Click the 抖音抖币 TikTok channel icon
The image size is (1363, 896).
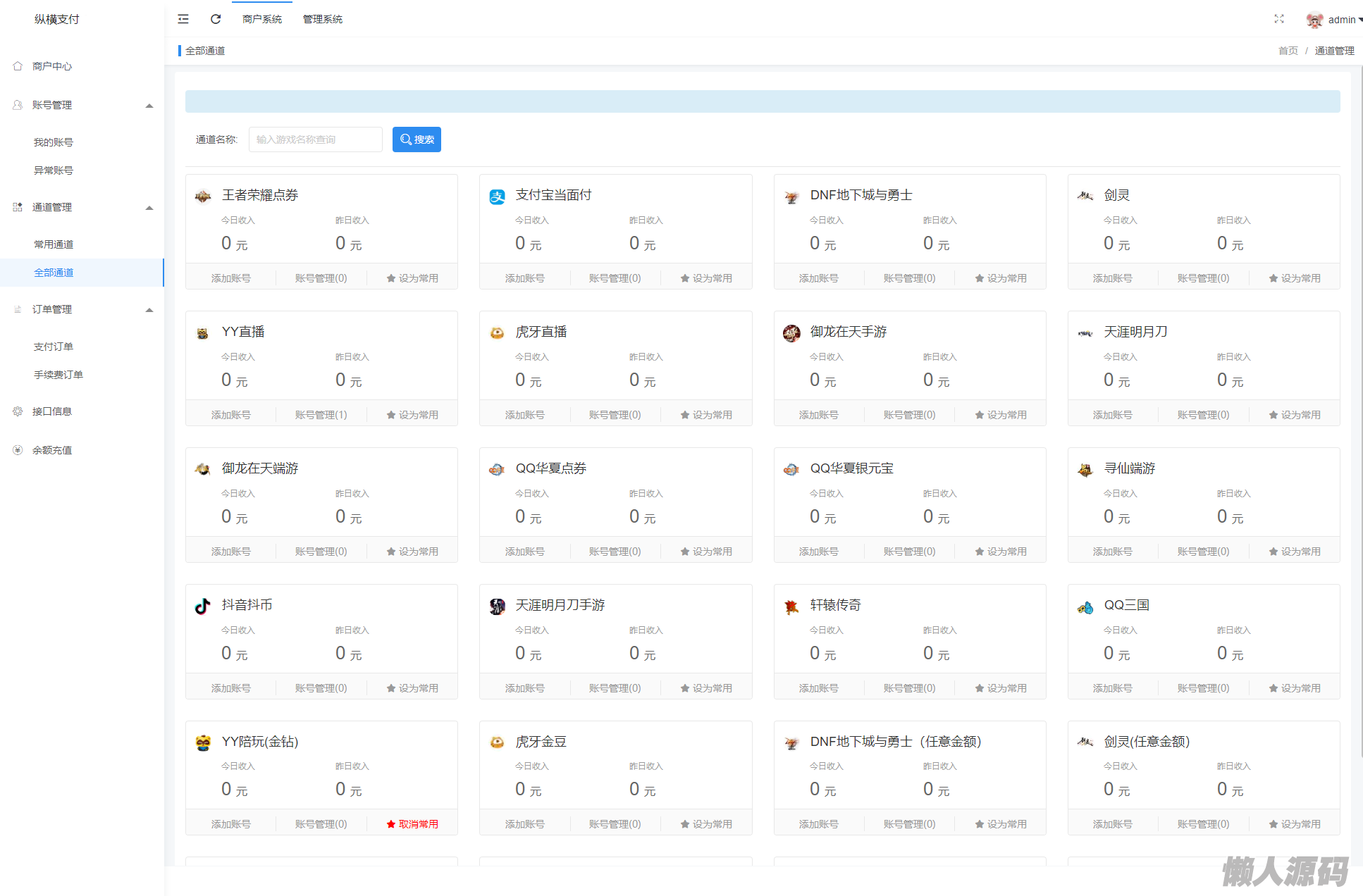coord(203,606)
